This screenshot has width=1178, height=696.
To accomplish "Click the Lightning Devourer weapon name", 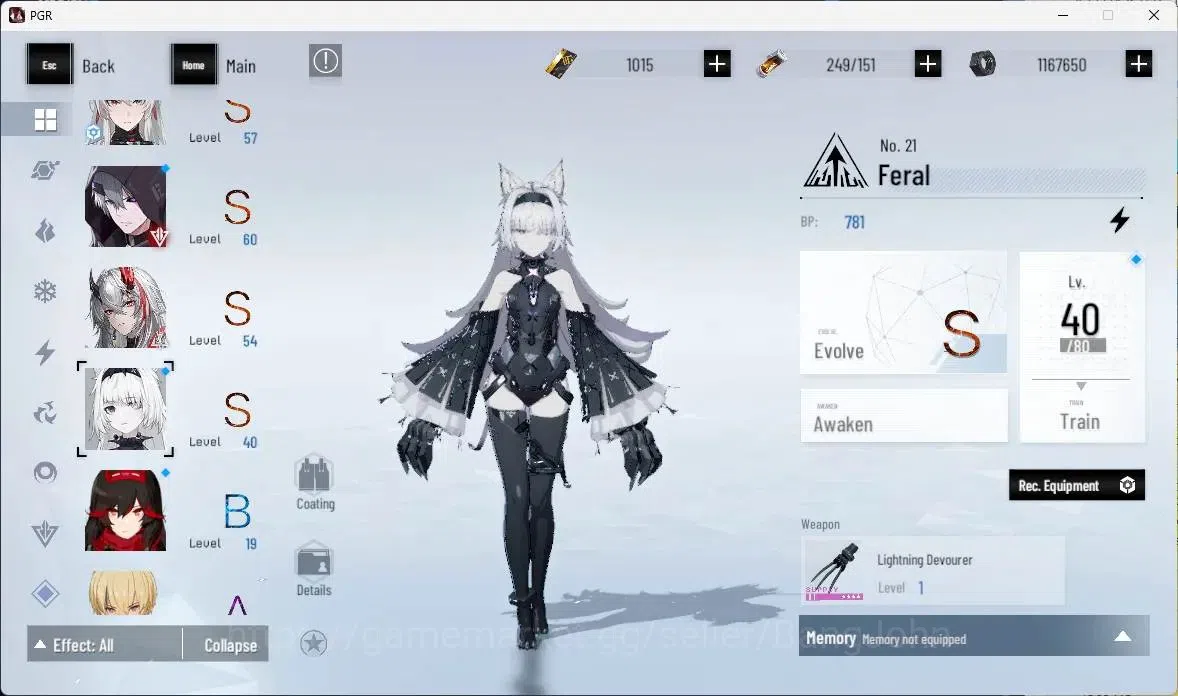I will pyautogui.click(x=924, y=560).
